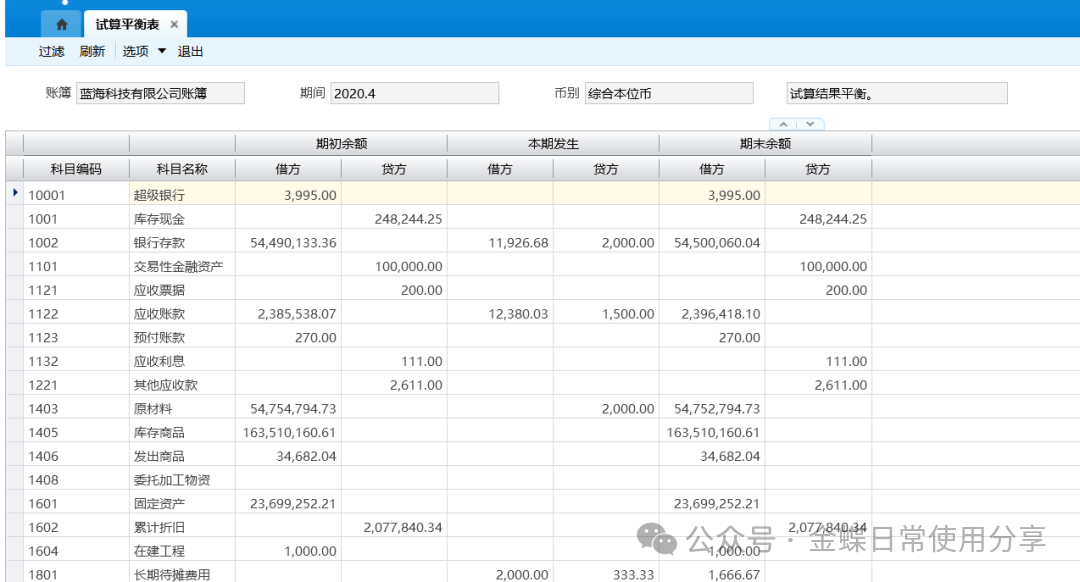The height and width of the screenshot is (582, 1080).
Task: Click the 试算结果平衡 result field
Action: pos(896,93)
